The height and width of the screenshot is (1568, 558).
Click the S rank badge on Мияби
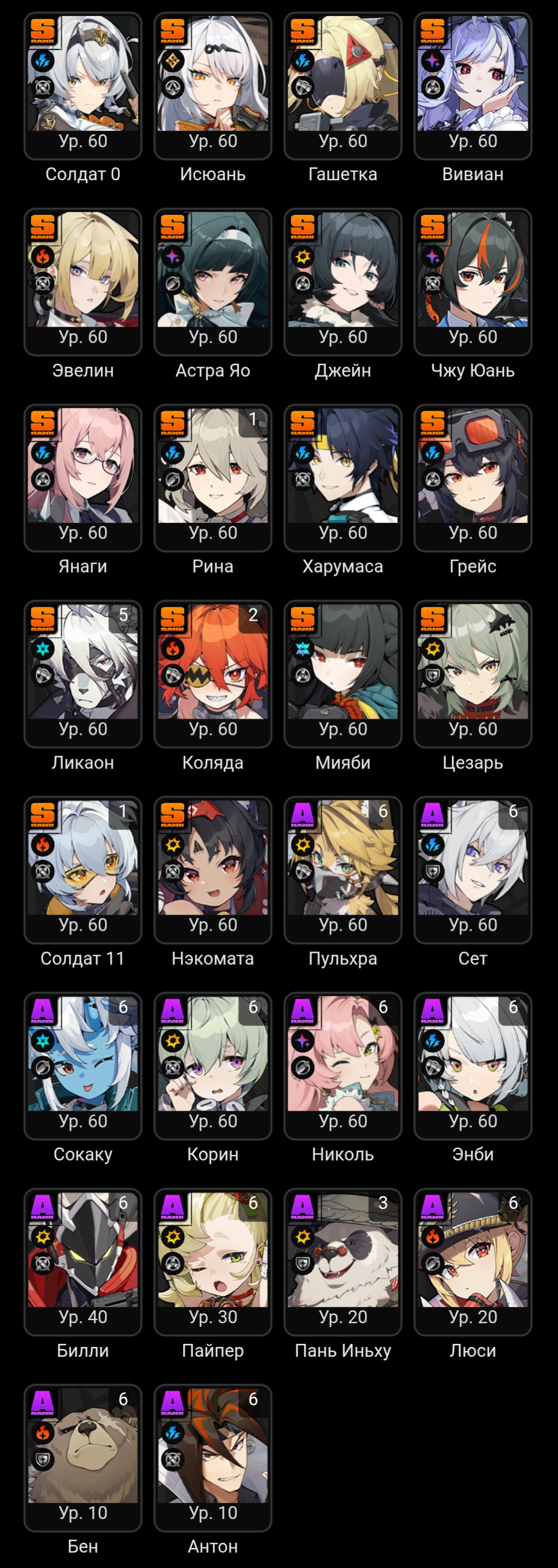point(302,618)
